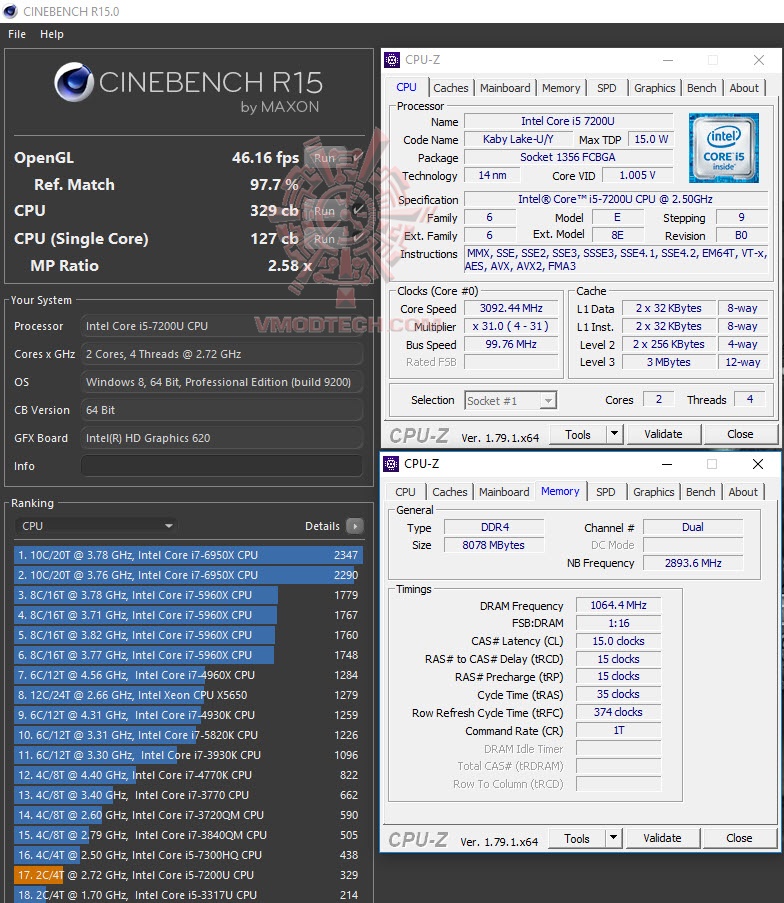
Task: Select ranking row 9 i7-4930K CPU
Action: click(188, 715)
